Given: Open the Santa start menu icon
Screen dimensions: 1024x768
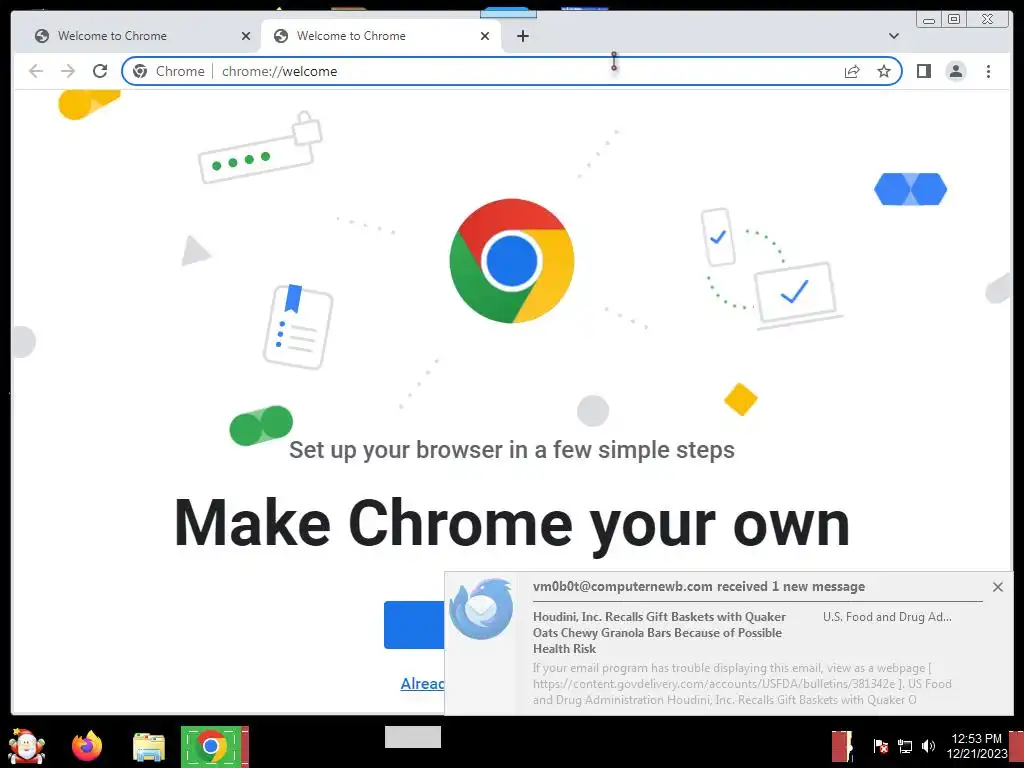Looking at the screenshot, I should (27, 746).
